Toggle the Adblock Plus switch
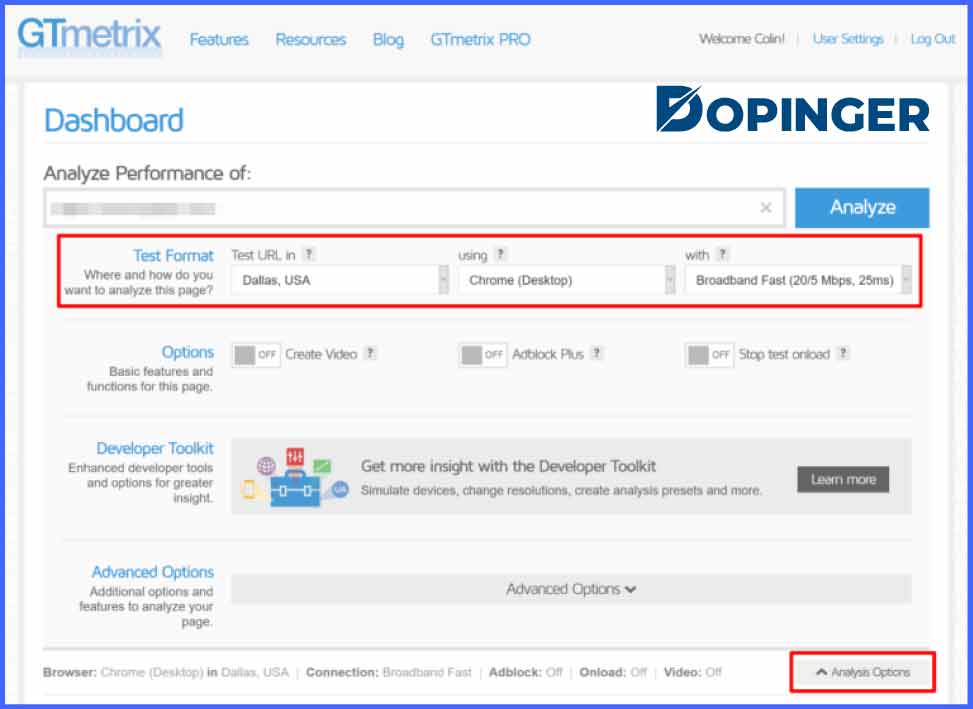Screen dimensions: 973x709 coord(482,355)
